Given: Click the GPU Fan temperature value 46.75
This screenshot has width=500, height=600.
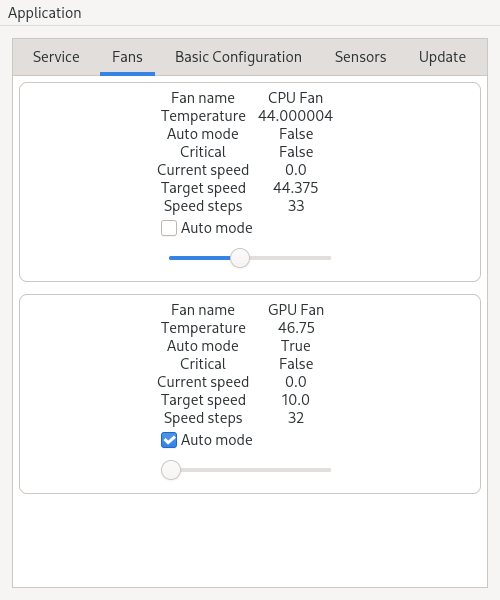Looking at the screenshot, I should (296, 328).
